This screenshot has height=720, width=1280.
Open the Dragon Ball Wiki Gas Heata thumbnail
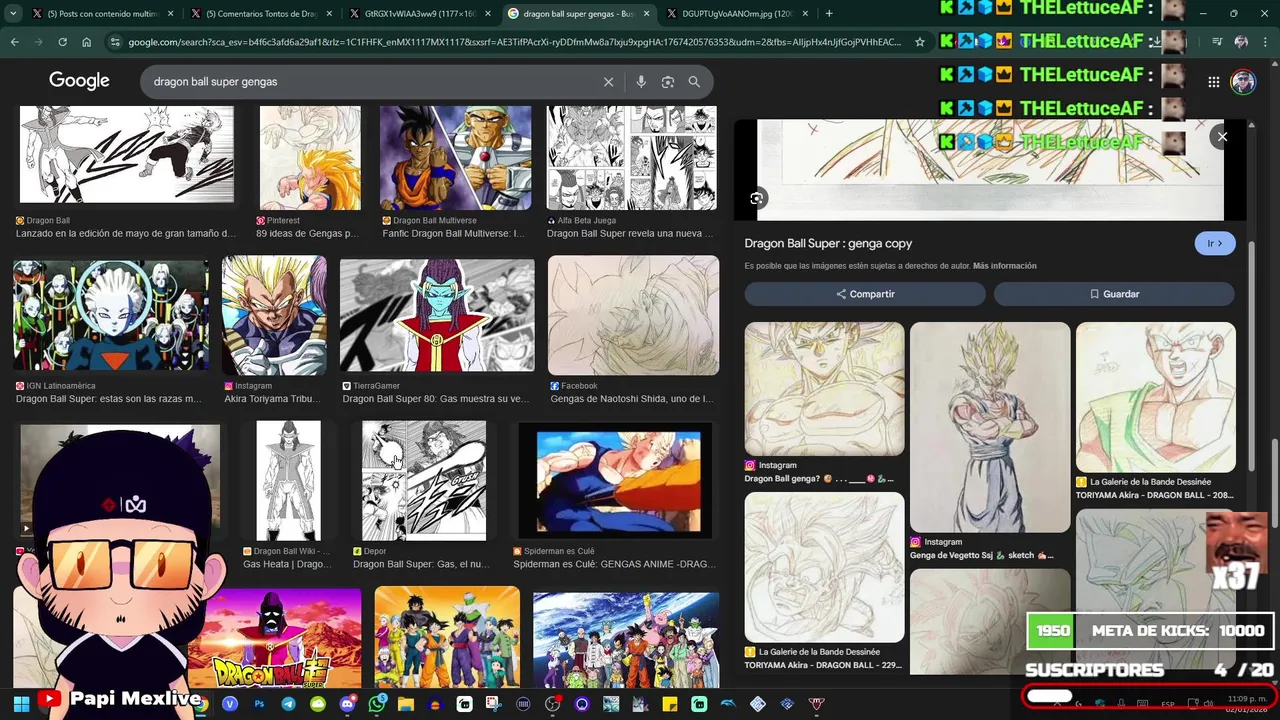pos(288,481)
